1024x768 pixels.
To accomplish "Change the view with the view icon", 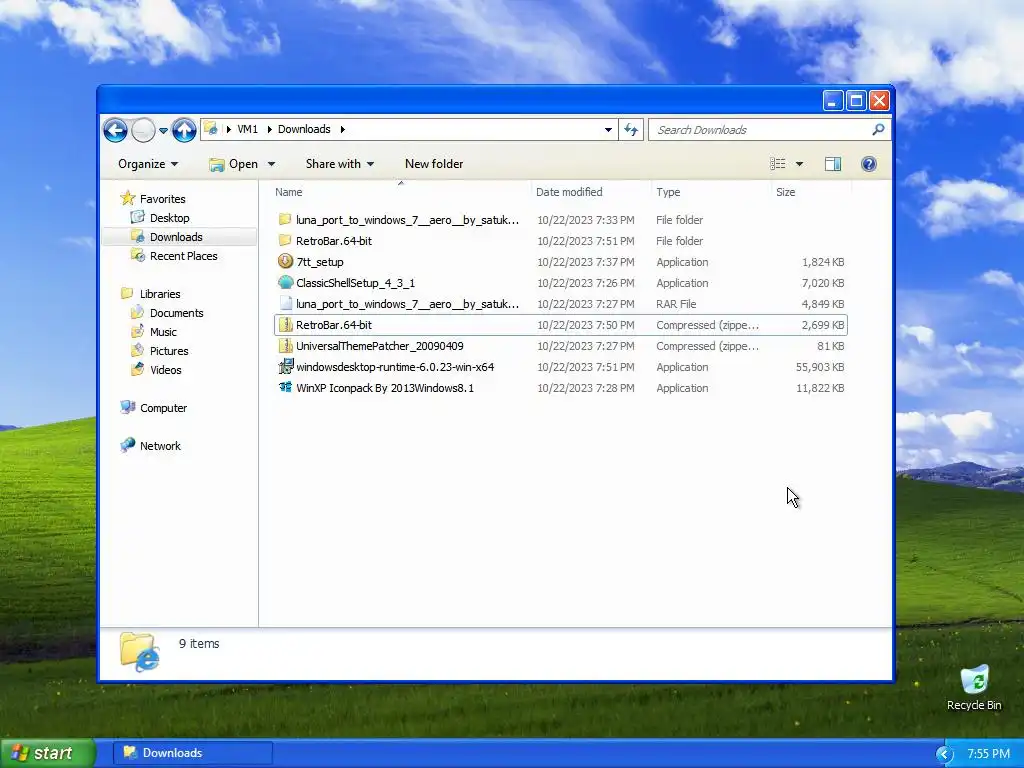I will pos(777,164).
